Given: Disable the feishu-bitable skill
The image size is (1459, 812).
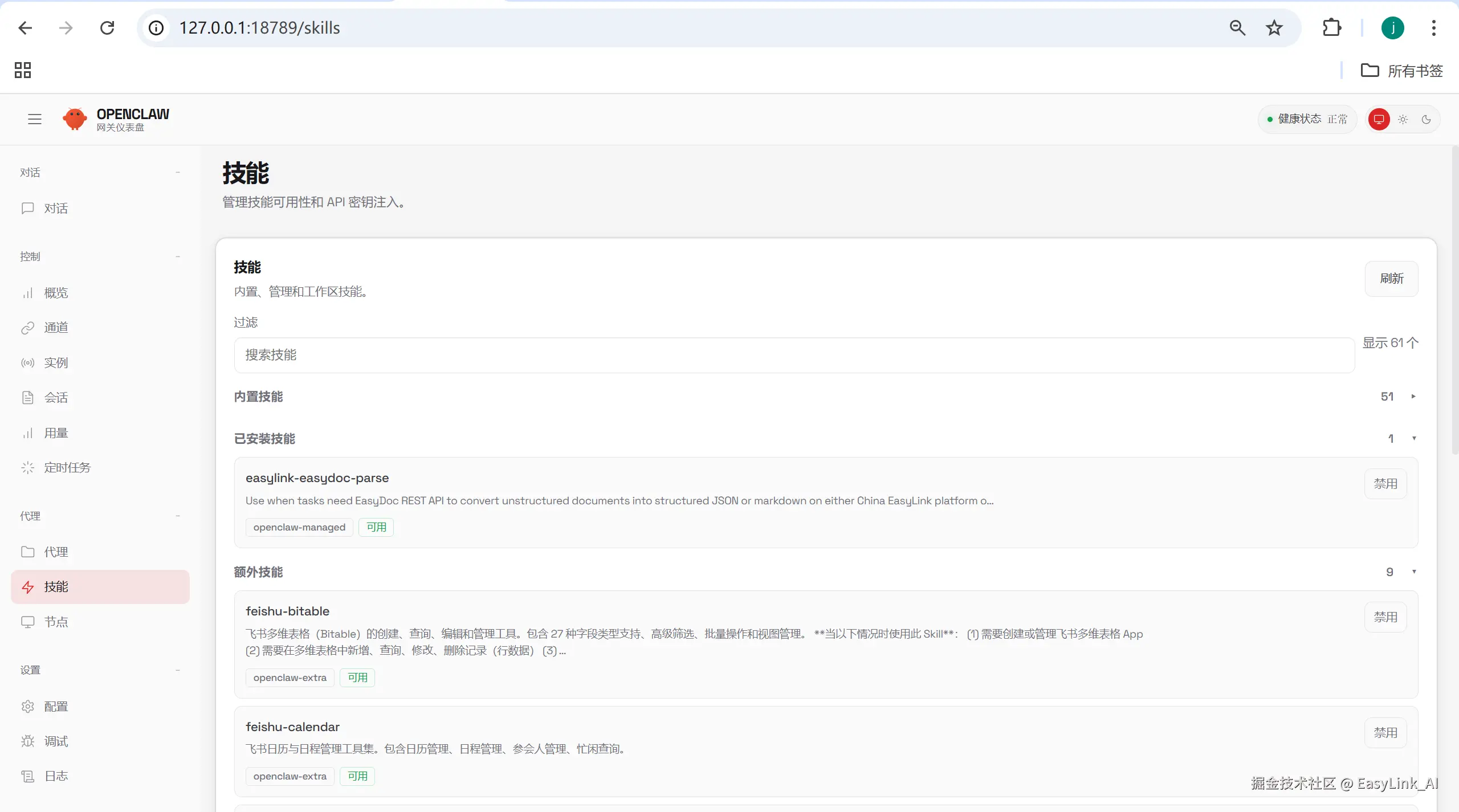Looking at the screenshot, I should pos(1385,617).
